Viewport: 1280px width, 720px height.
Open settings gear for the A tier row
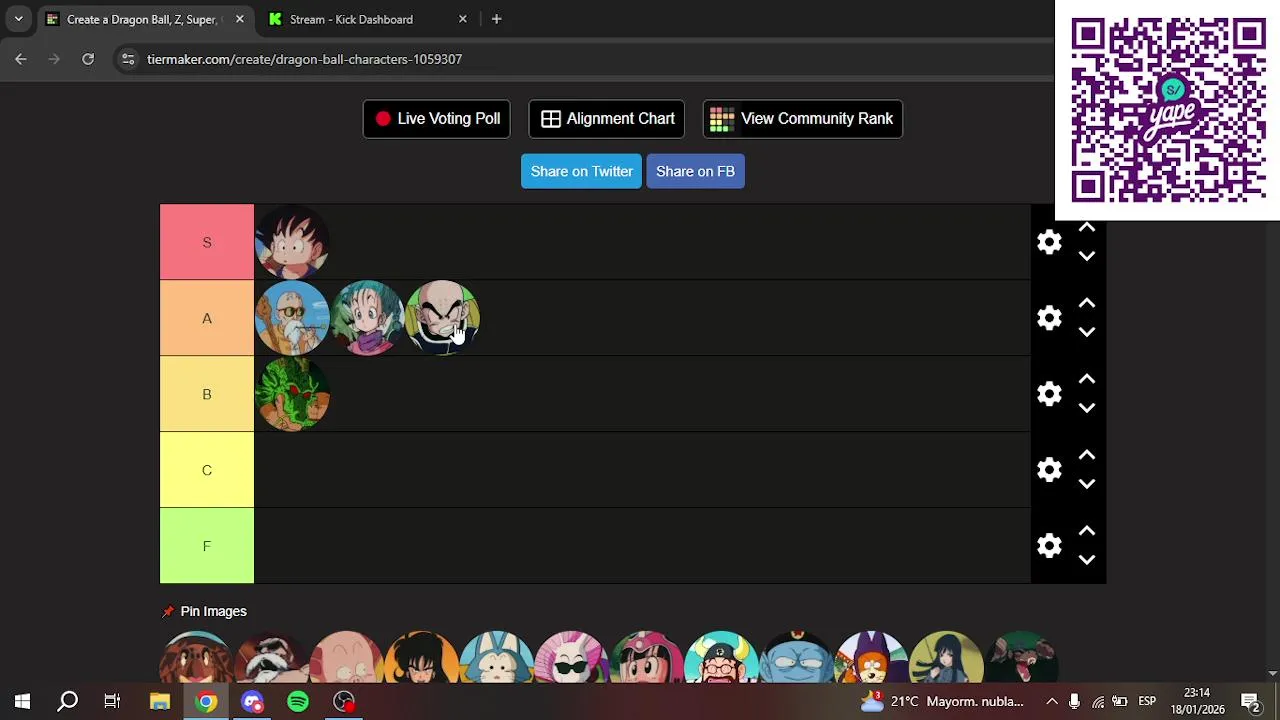point(1049,318)
